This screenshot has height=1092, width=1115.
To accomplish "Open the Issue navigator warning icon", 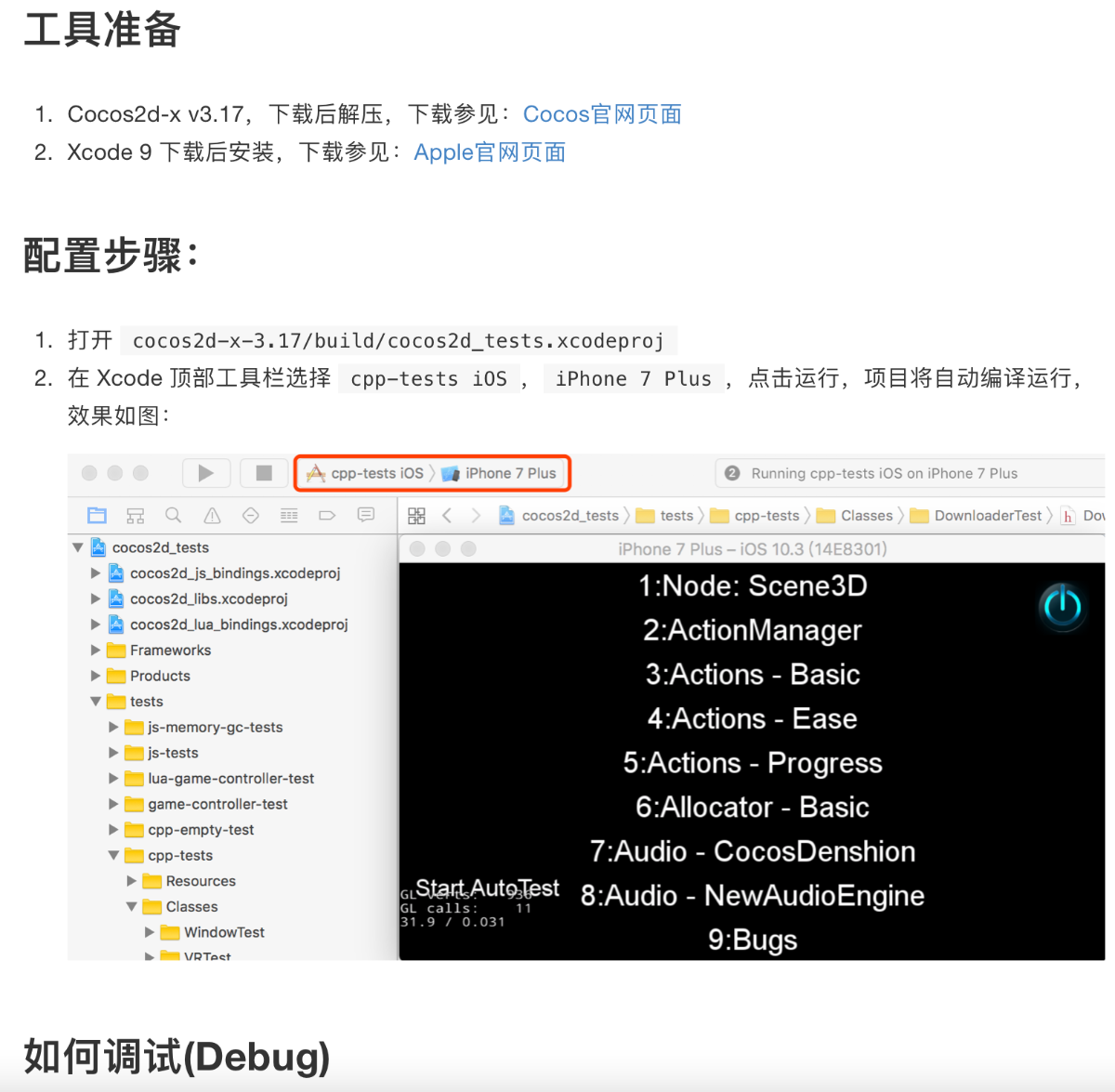I will coord(212,515).
